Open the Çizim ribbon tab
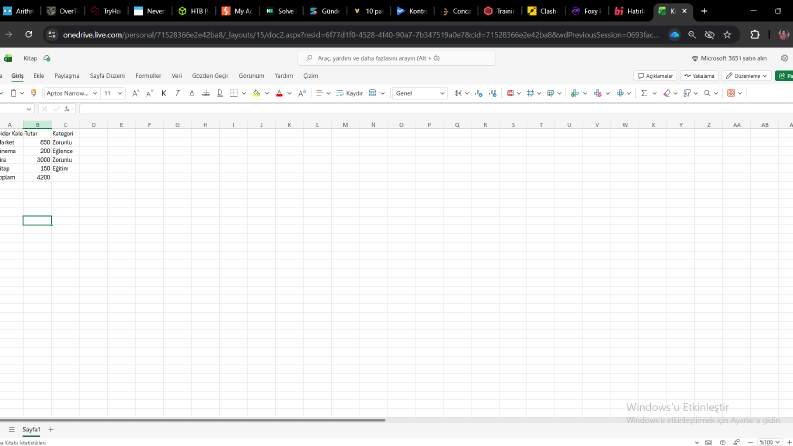This screenshot has width=793, height=446. click(x=311, y=75)
